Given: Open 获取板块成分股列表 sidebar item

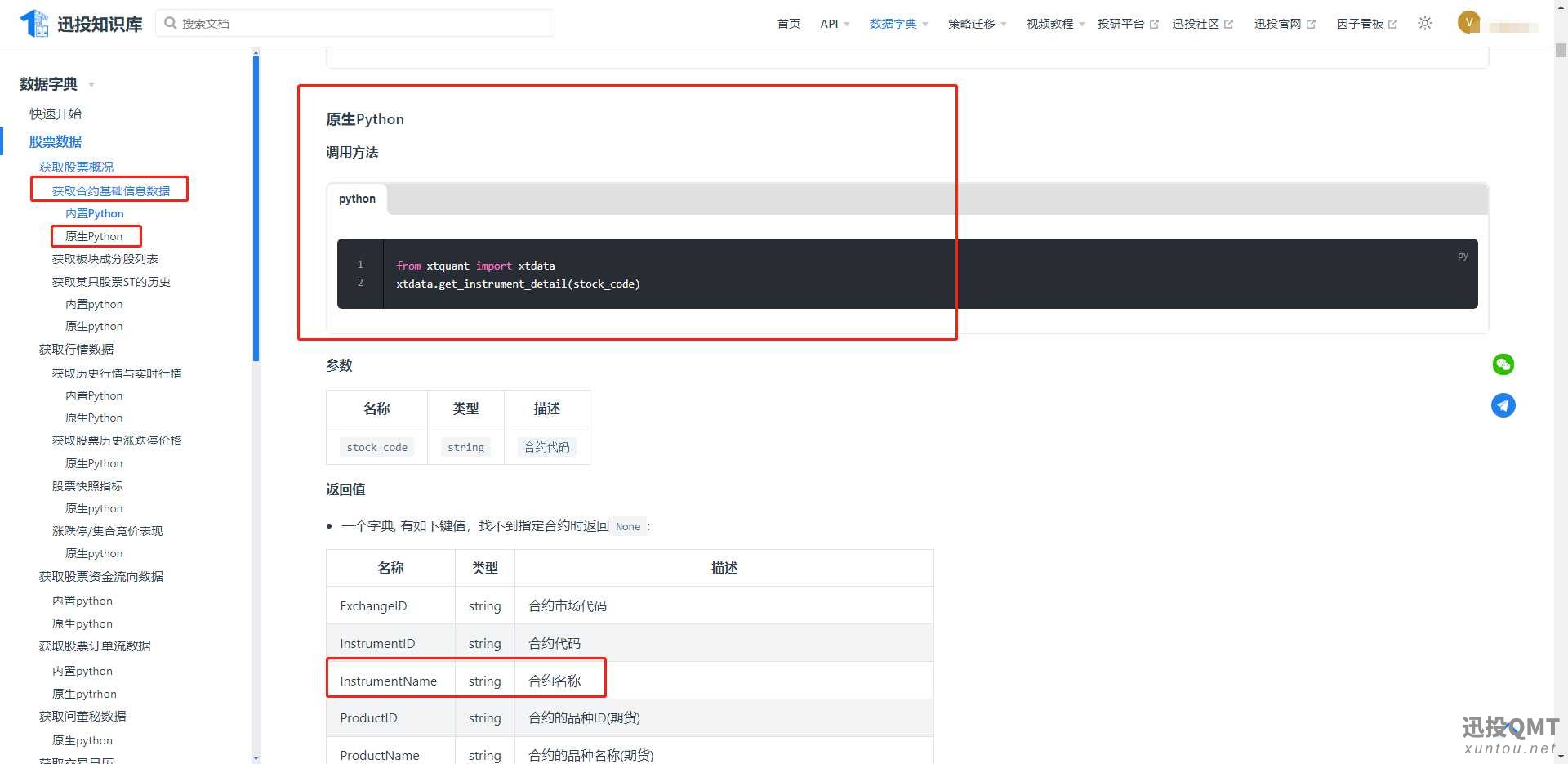Looking at the screenshot, I should 105,259.
